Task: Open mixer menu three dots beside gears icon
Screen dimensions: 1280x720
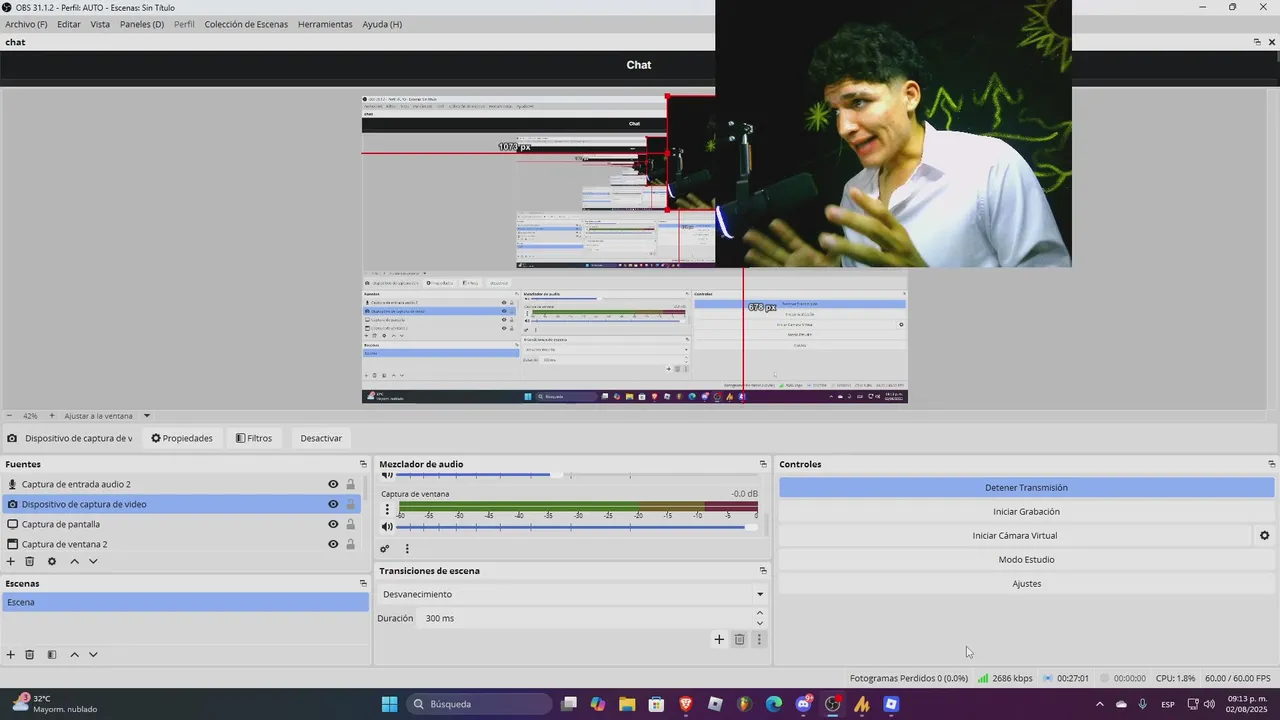Action: [407, 549]
